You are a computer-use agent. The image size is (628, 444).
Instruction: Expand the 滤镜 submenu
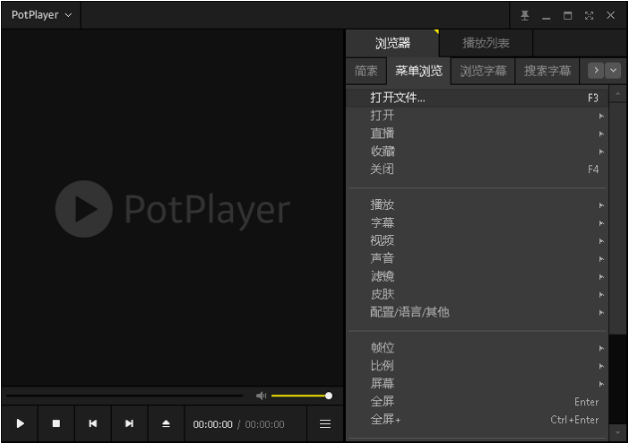click(x=477, y=277)
